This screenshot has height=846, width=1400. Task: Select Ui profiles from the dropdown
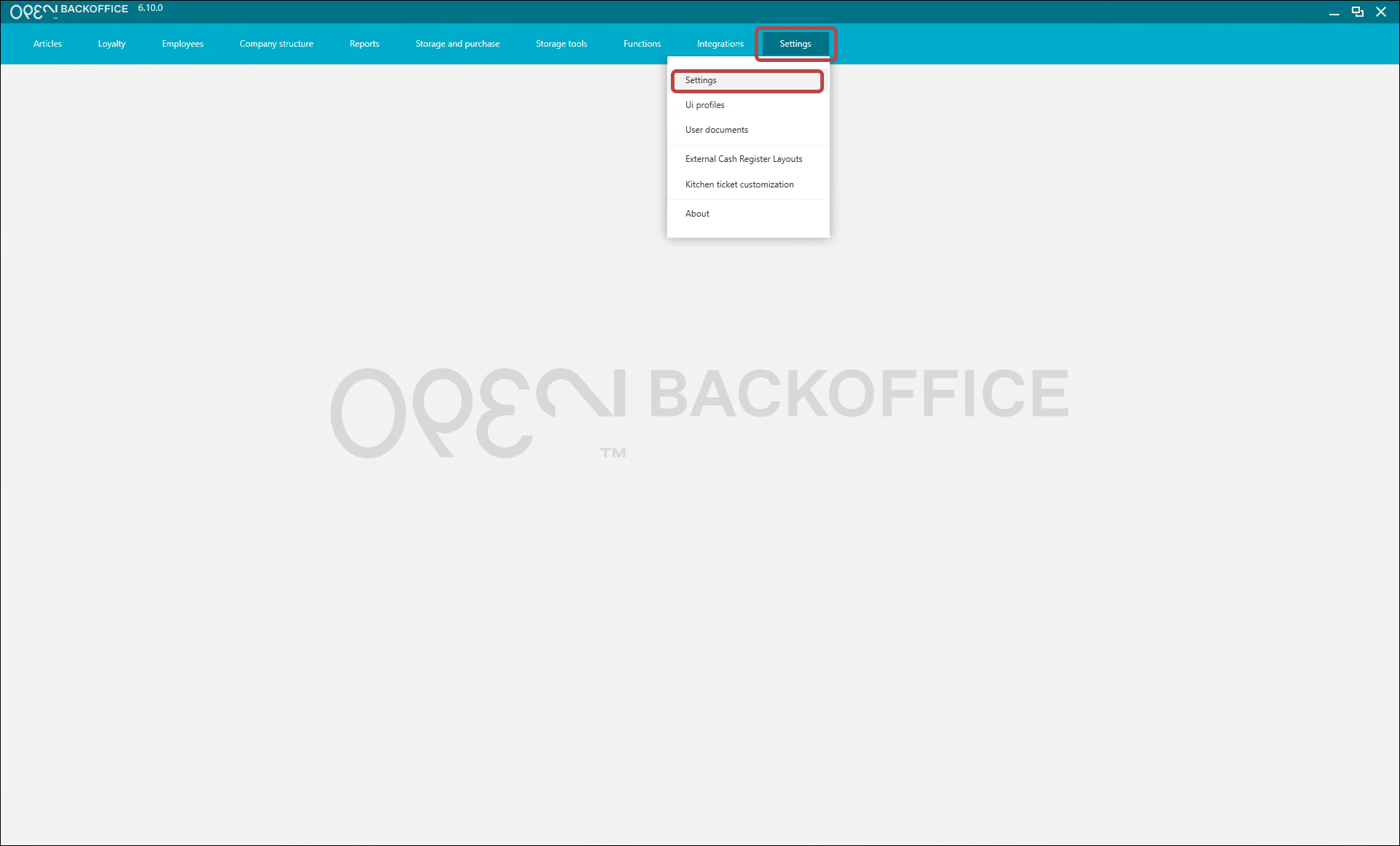(747, 105)
